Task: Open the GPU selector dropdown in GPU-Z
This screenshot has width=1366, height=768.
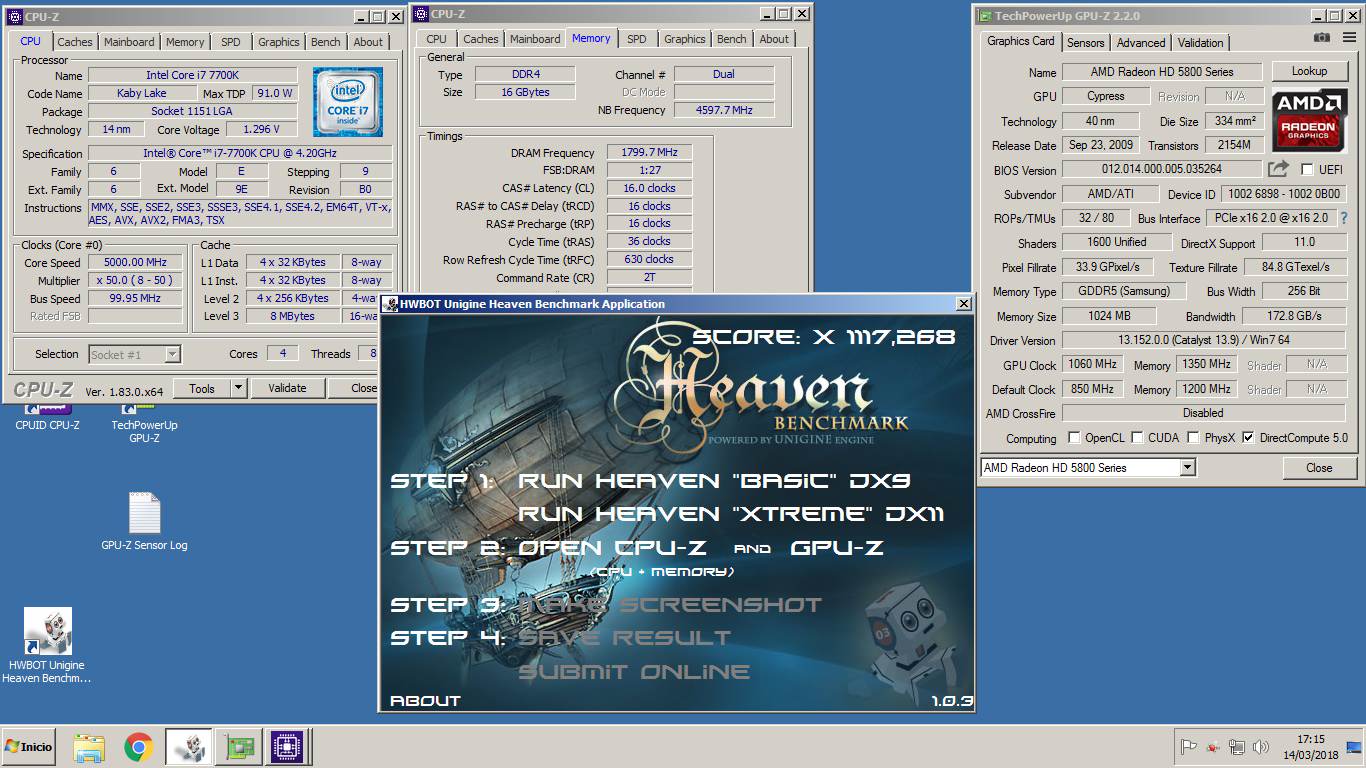Action: click(x=1187, y=468)
